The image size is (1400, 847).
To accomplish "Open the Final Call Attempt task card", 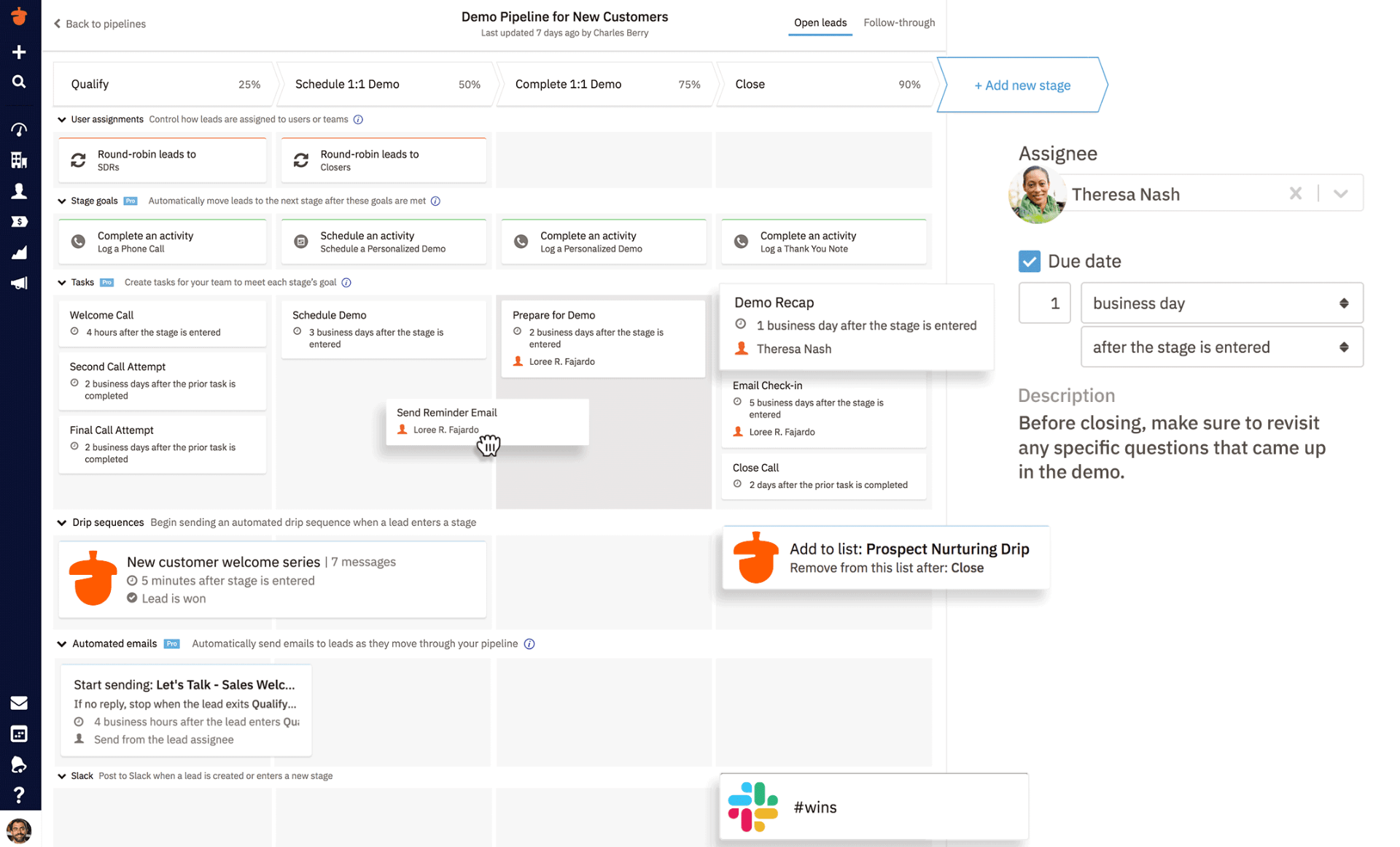I will 162,444.
